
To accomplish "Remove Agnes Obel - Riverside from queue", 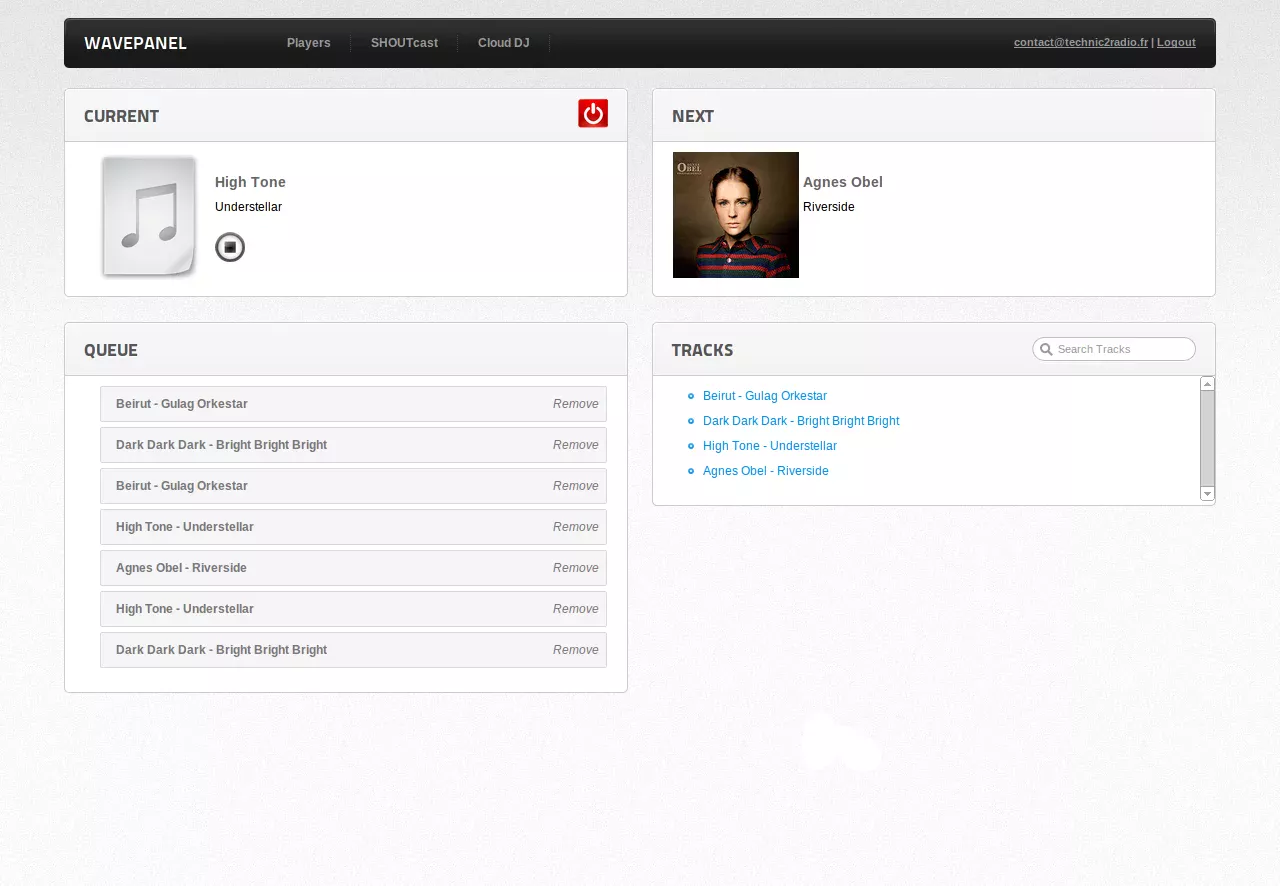I will click(575, 568).
